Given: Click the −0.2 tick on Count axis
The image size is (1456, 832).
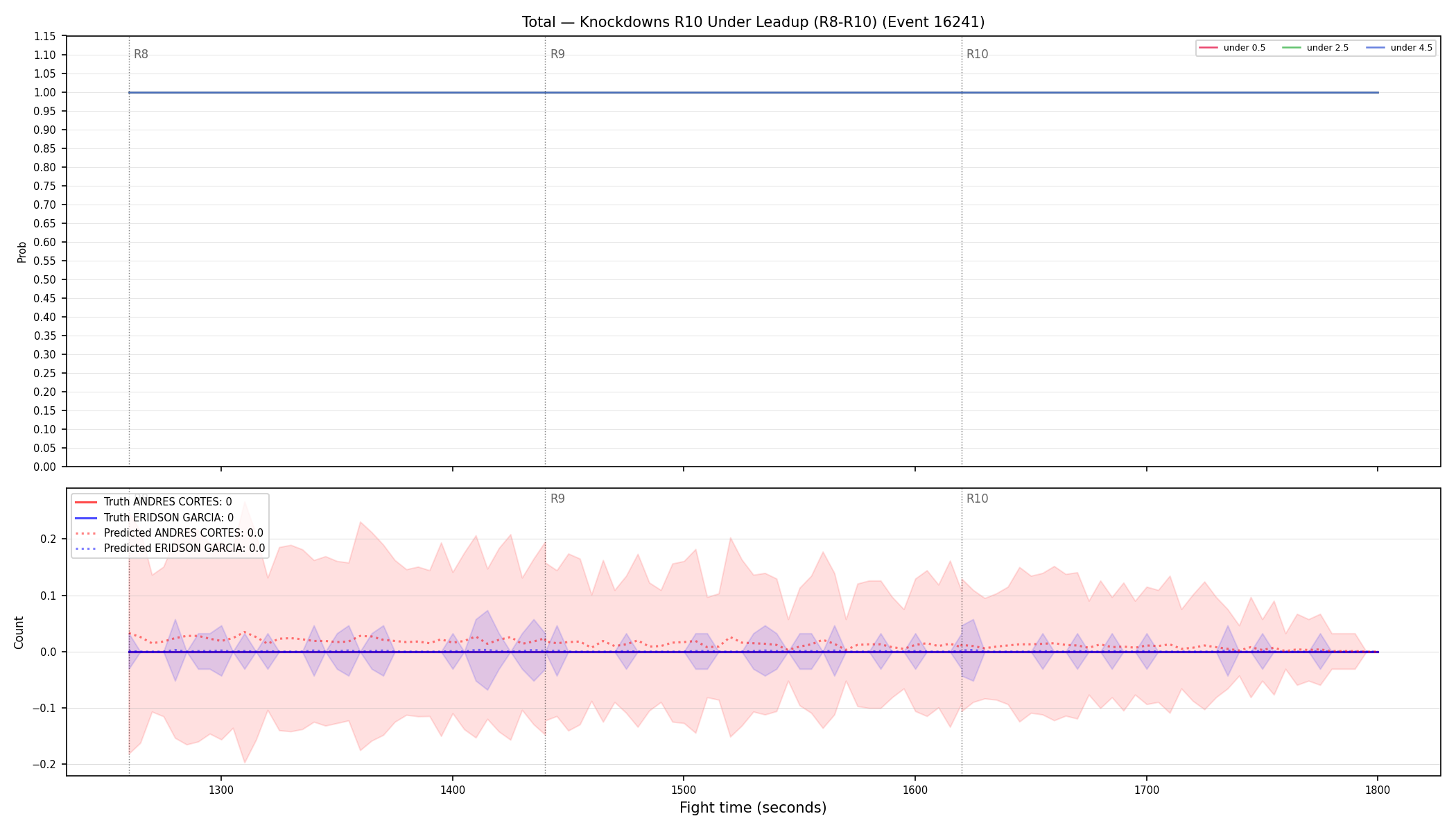Looking at the screenshot, I should [44, 764].
